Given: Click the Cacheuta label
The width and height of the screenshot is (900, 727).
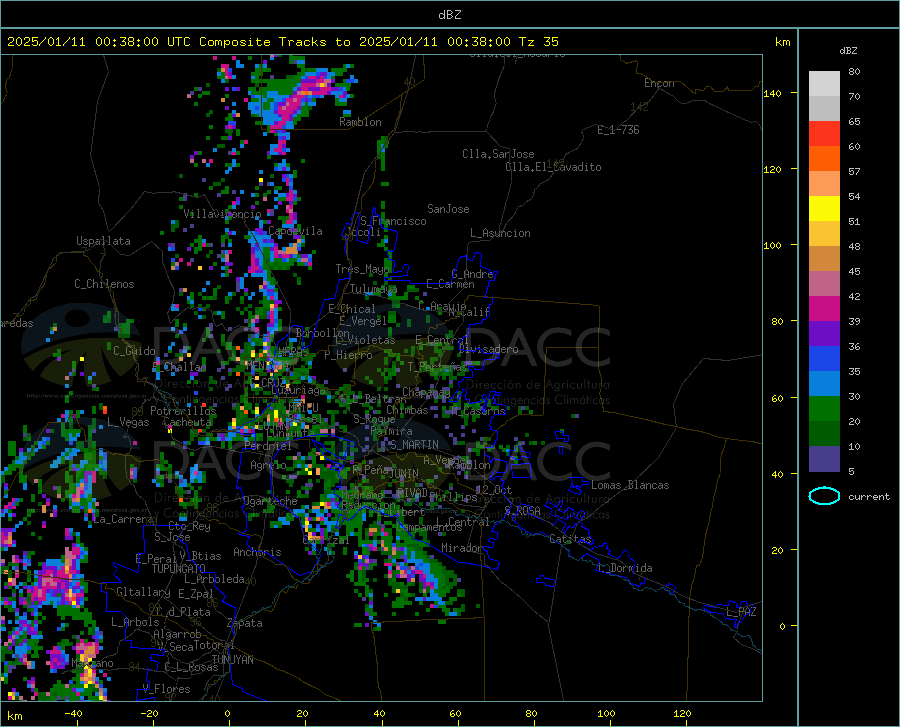Looking at the screenshot, I should (x=188, y=422).
